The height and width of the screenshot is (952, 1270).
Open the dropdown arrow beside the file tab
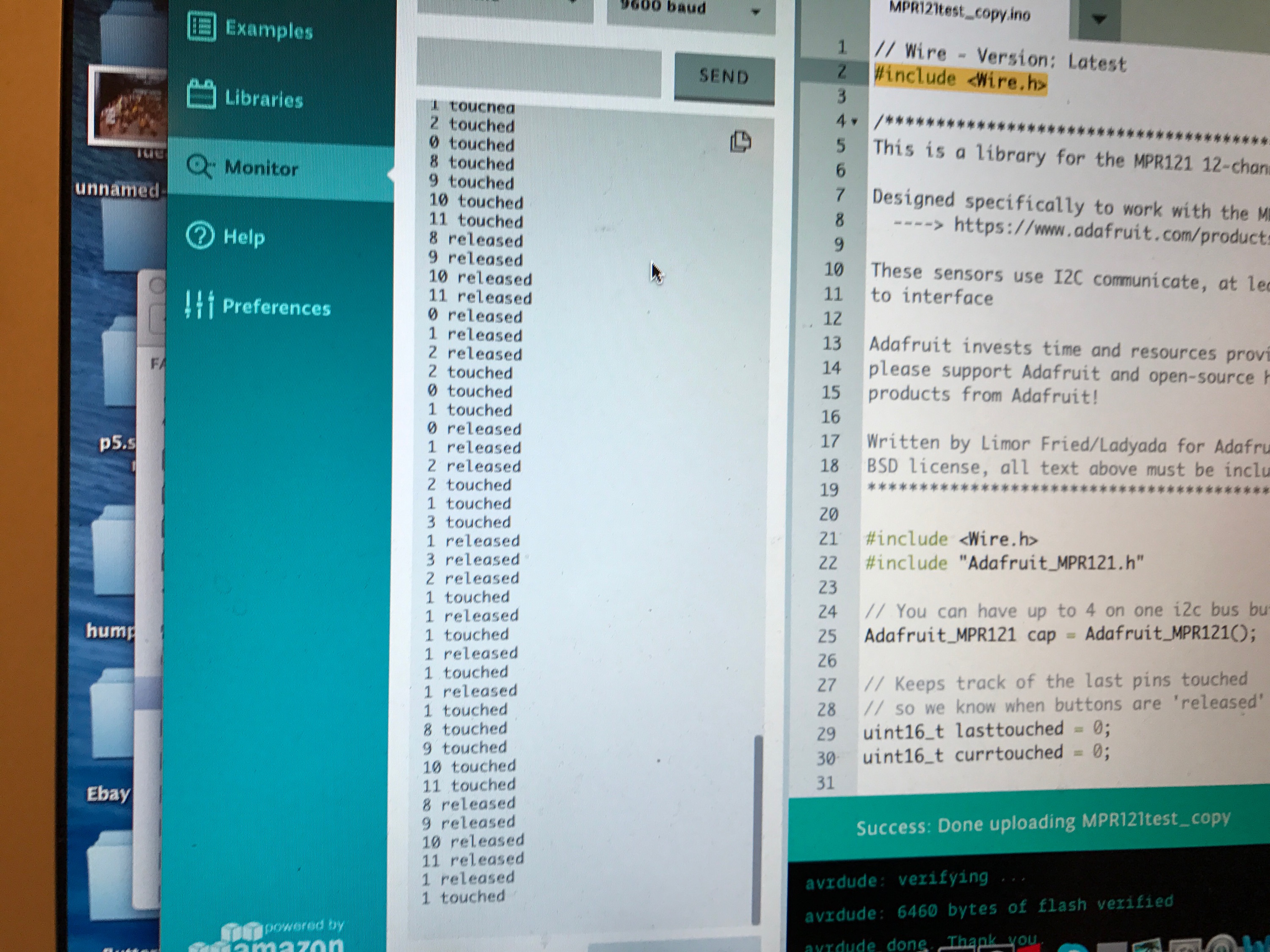click(1098, 19)
